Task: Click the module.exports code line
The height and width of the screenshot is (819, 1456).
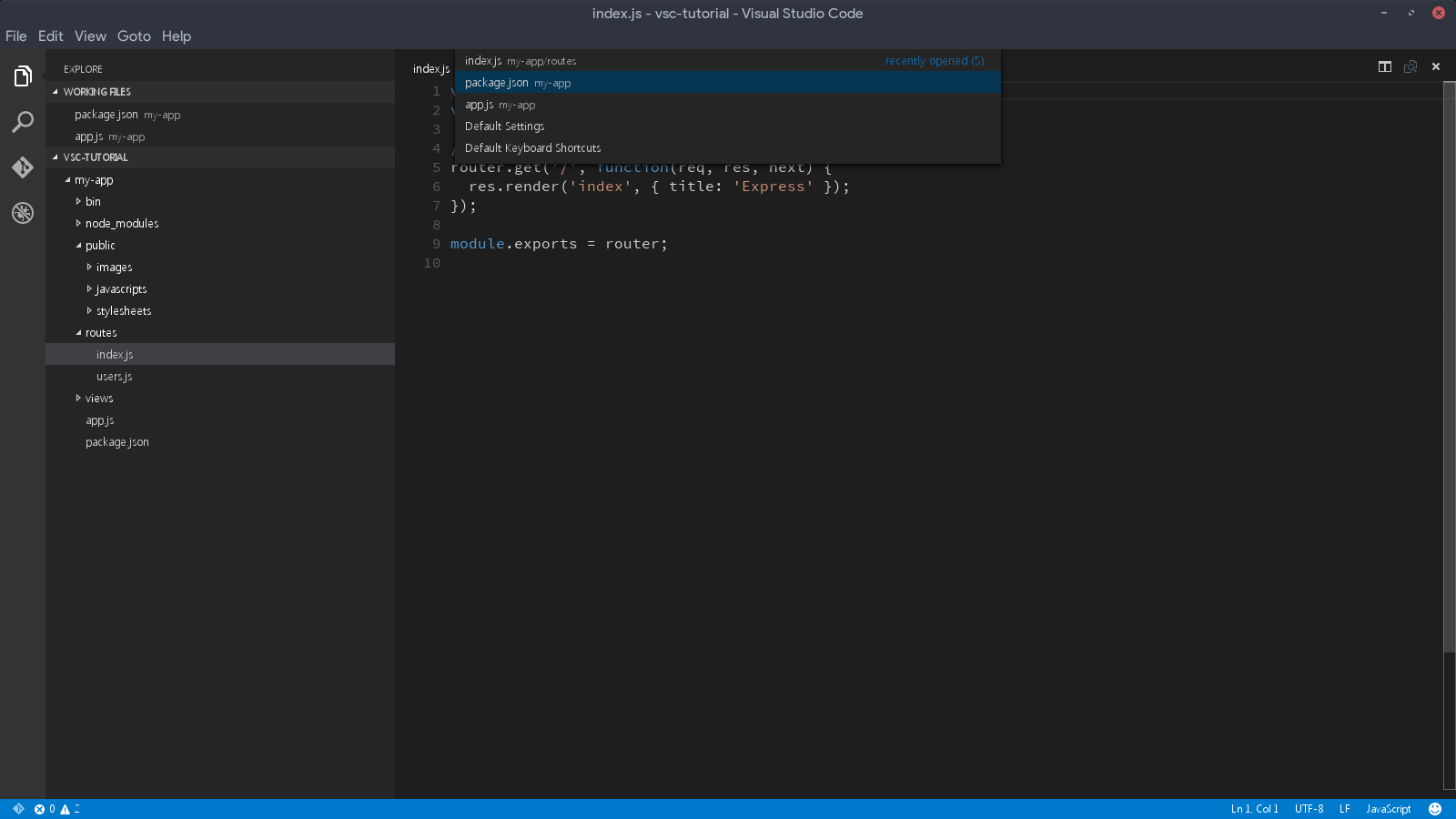Action: (x=559, y=244)
